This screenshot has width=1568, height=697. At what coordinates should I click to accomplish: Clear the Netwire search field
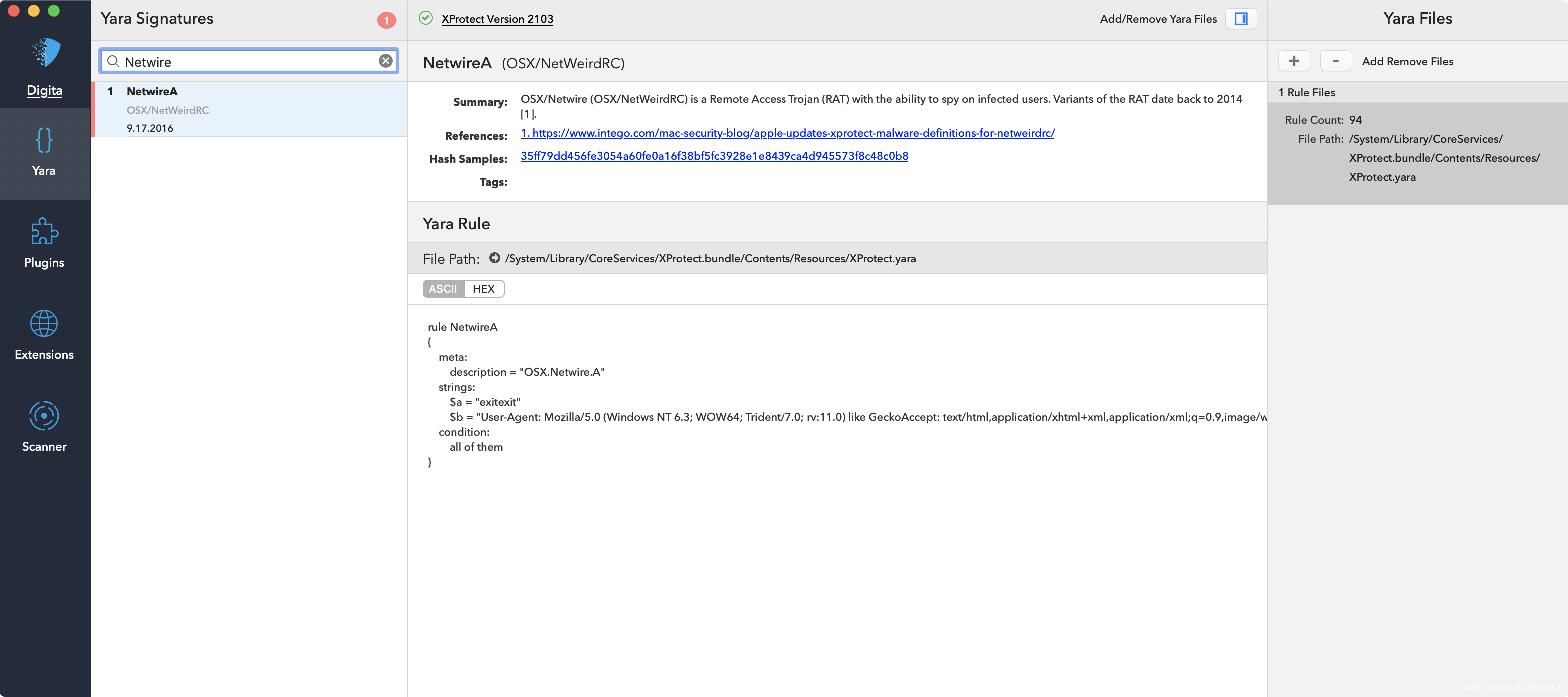[385, 61]
